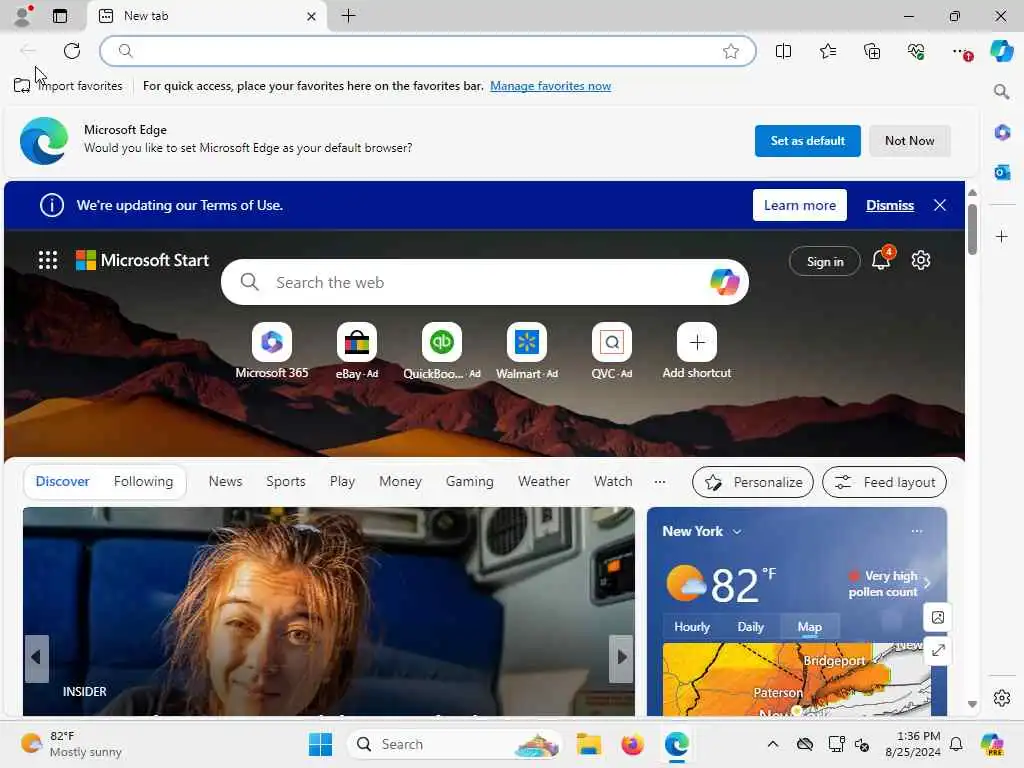Screen dimensions: 1024x768
Task: Click the Manage favorites now link
Action: [551, 86]
